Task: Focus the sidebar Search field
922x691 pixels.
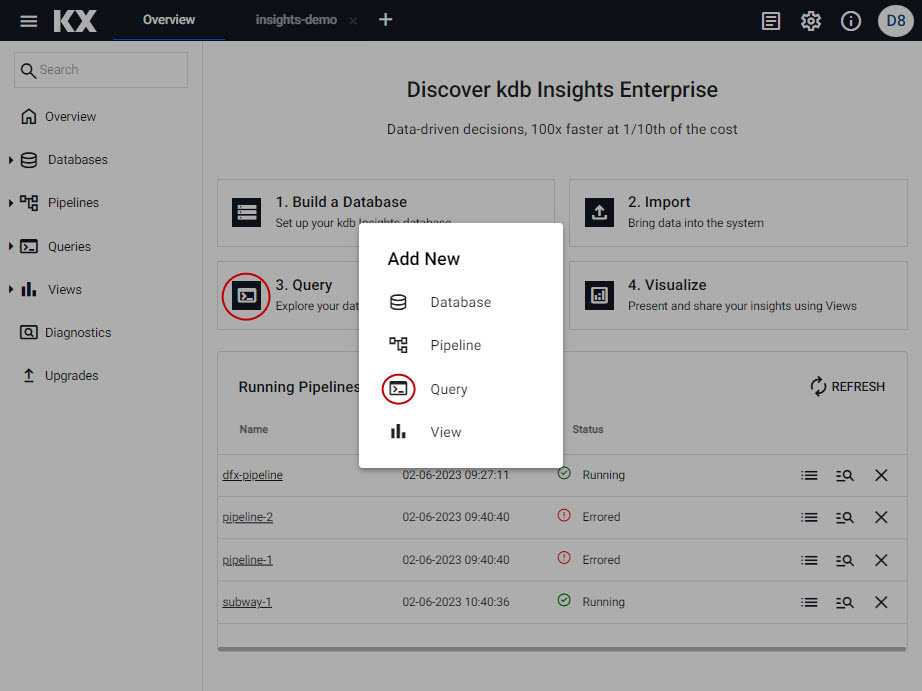Action: [101, 70]
